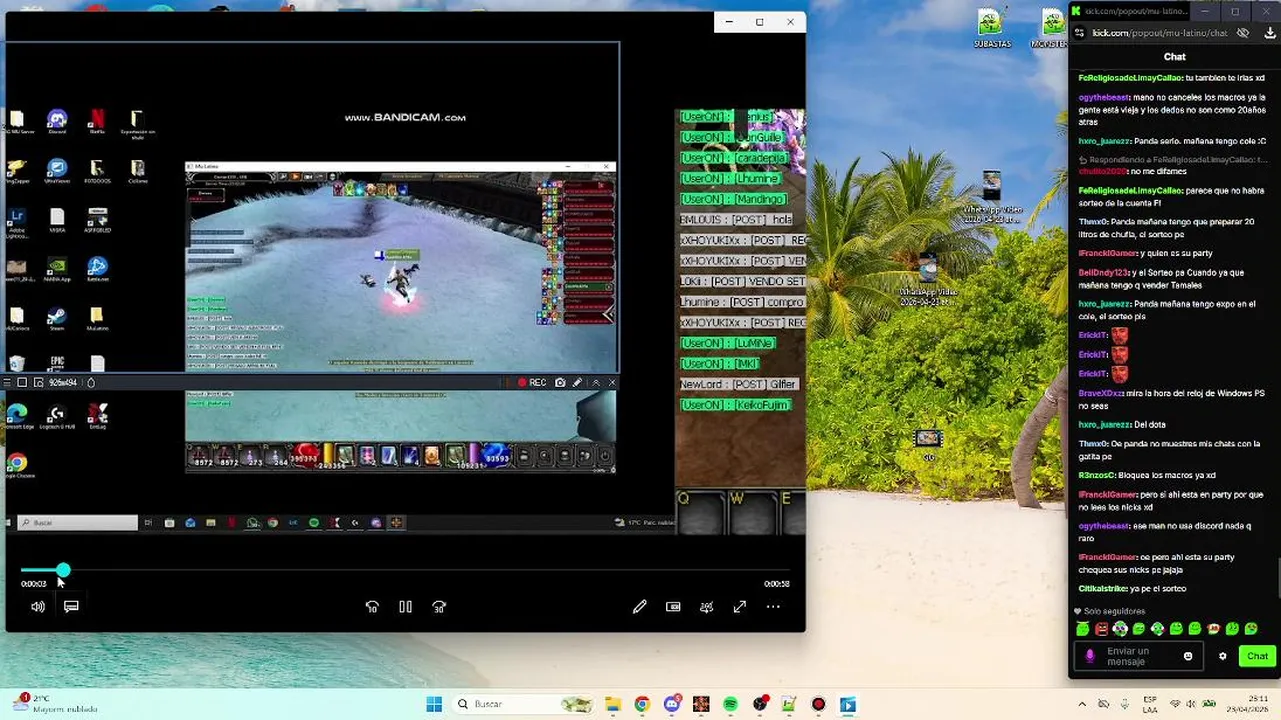Screen dimensions: 1281x720
Task: Click crossed-eye tracking icon in address bar
Action: coord(1243,33)
